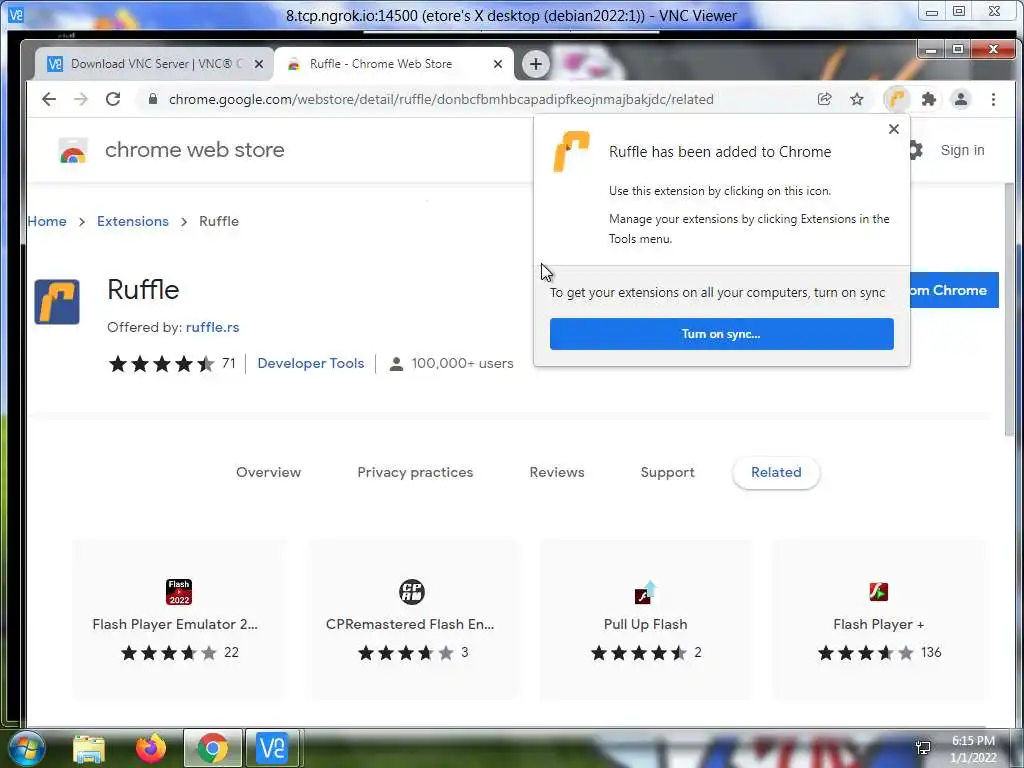Open Developer Tools category link
The height and width of the screenshot is (768, 1024).
(311, 363)
